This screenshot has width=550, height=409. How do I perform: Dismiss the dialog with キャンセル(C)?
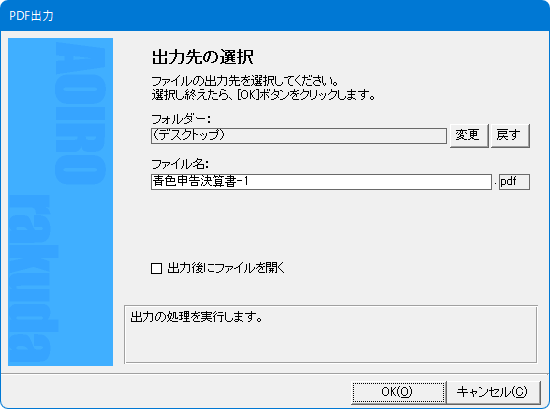(x=493, y=392)
